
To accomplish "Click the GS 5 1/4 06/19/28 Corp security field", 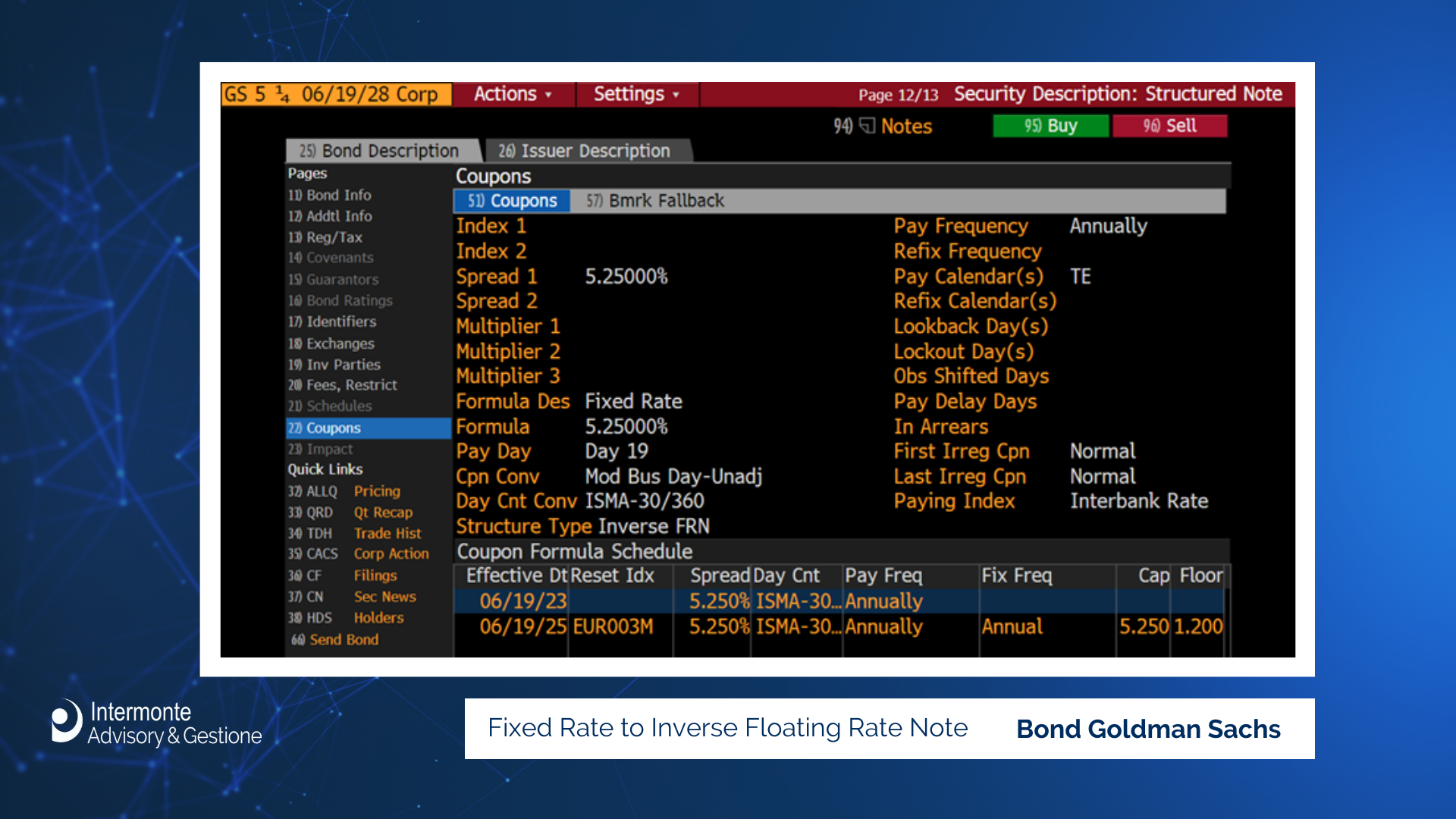I will click(336, 94).
